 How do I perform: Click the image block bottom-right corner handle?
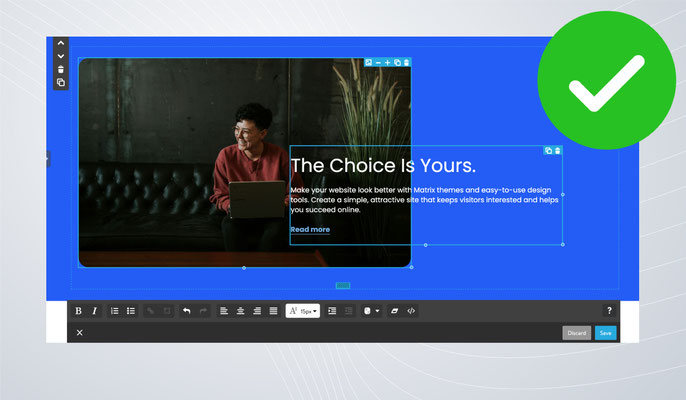point(411,267)
